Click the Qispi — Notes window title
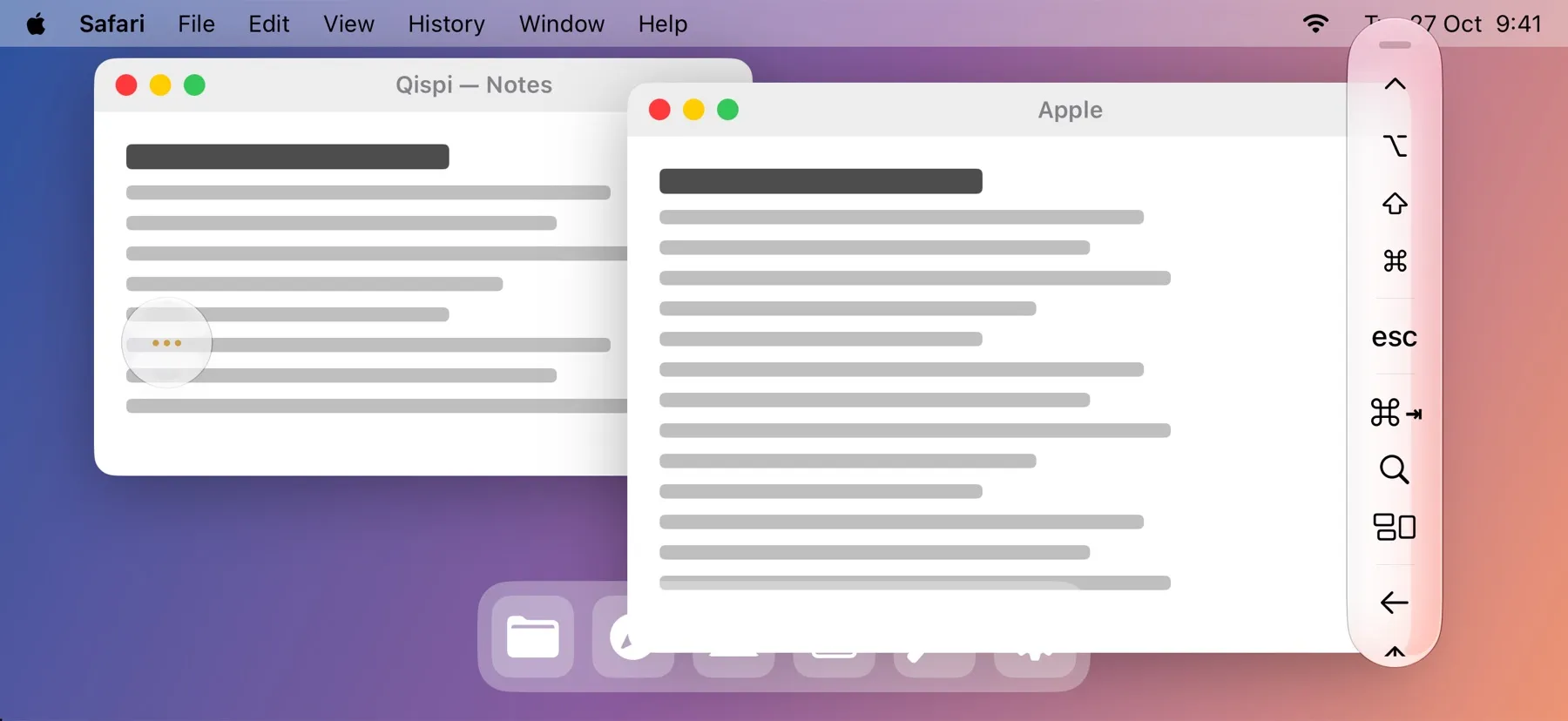 click(x=474, y=85)
